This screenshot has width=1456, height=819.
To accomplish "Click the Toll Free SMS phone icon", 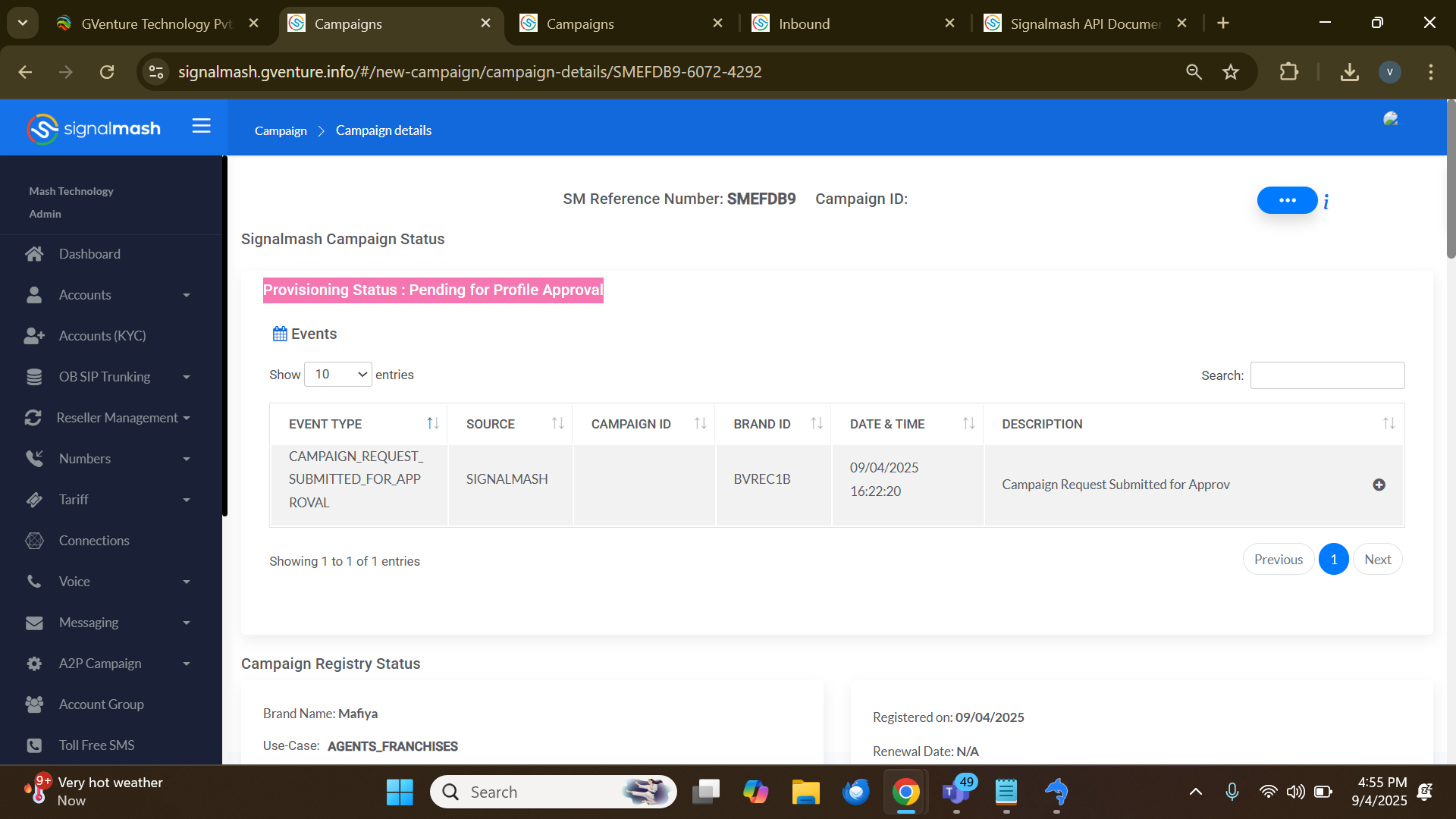I will [34, 745].
